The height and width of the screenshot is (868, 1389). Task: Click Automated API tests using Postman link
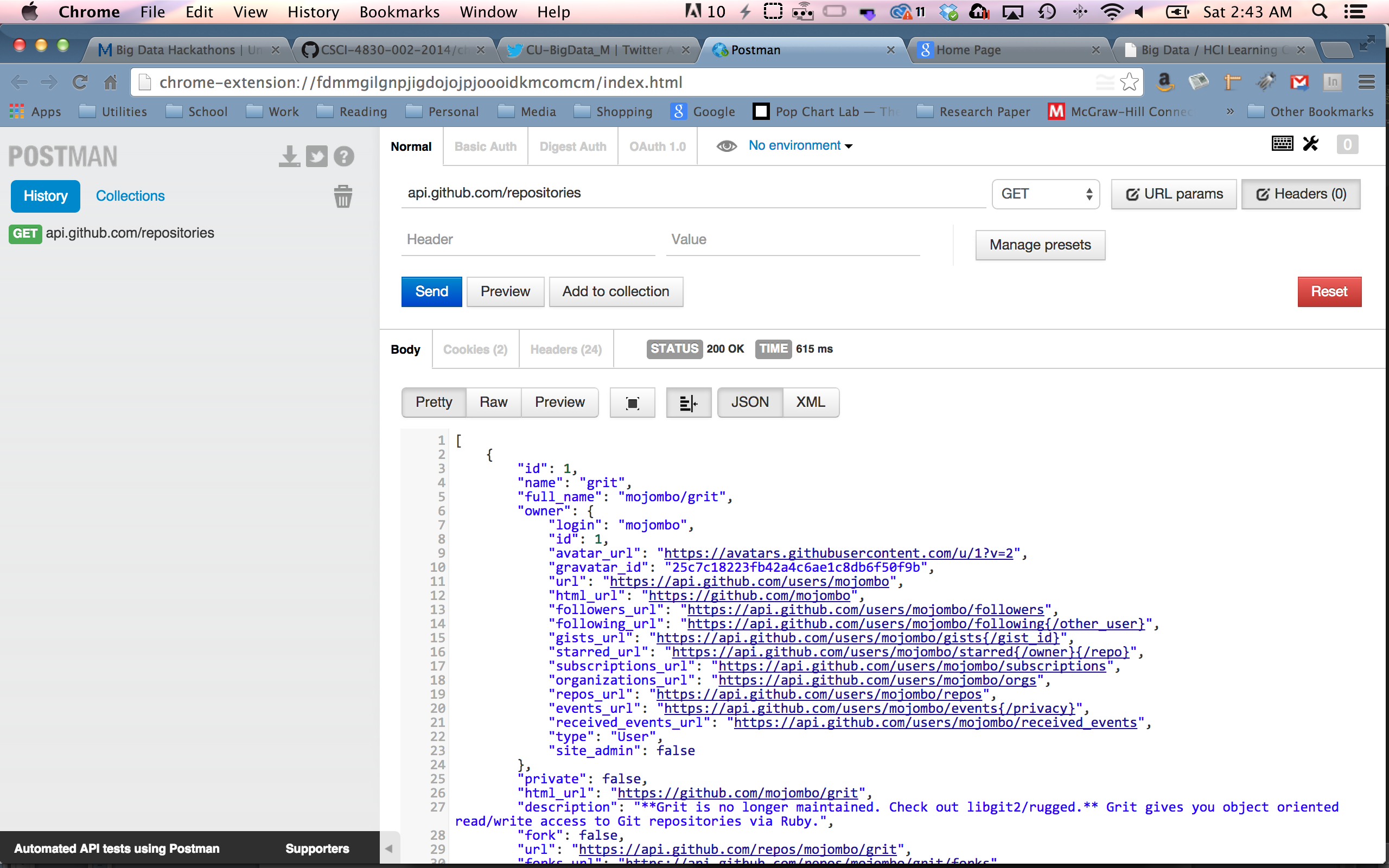click(x=117, y=848)
